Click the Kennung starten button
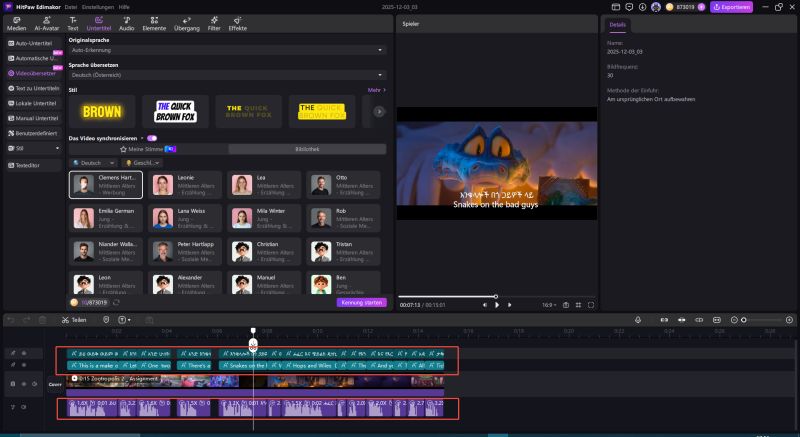The image size is (800, 437). [361, 302]
